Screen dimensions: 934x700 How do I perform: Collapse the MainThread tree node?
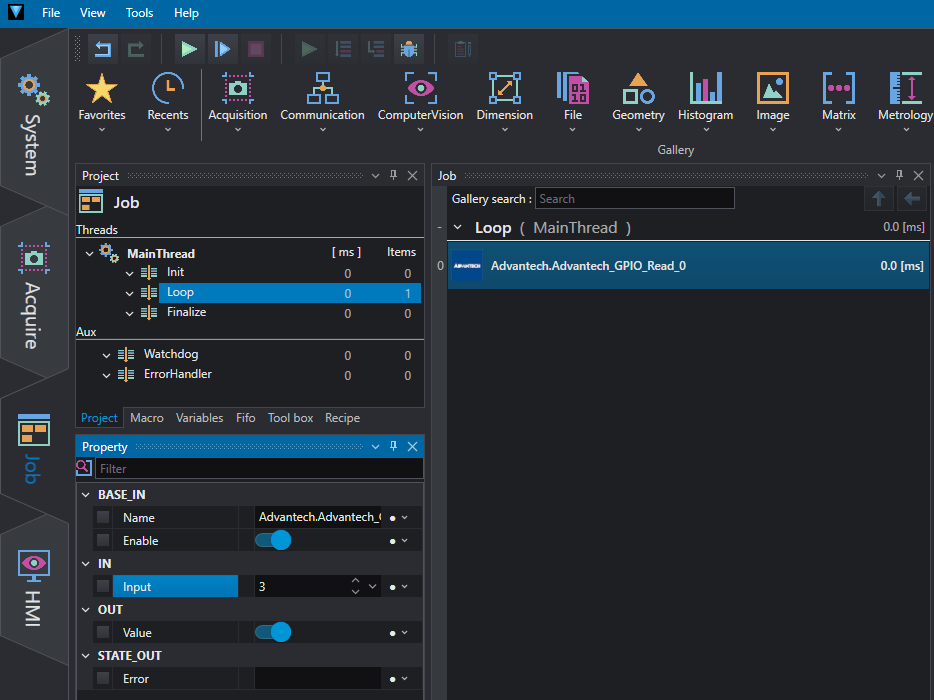(x=89, y=254)
